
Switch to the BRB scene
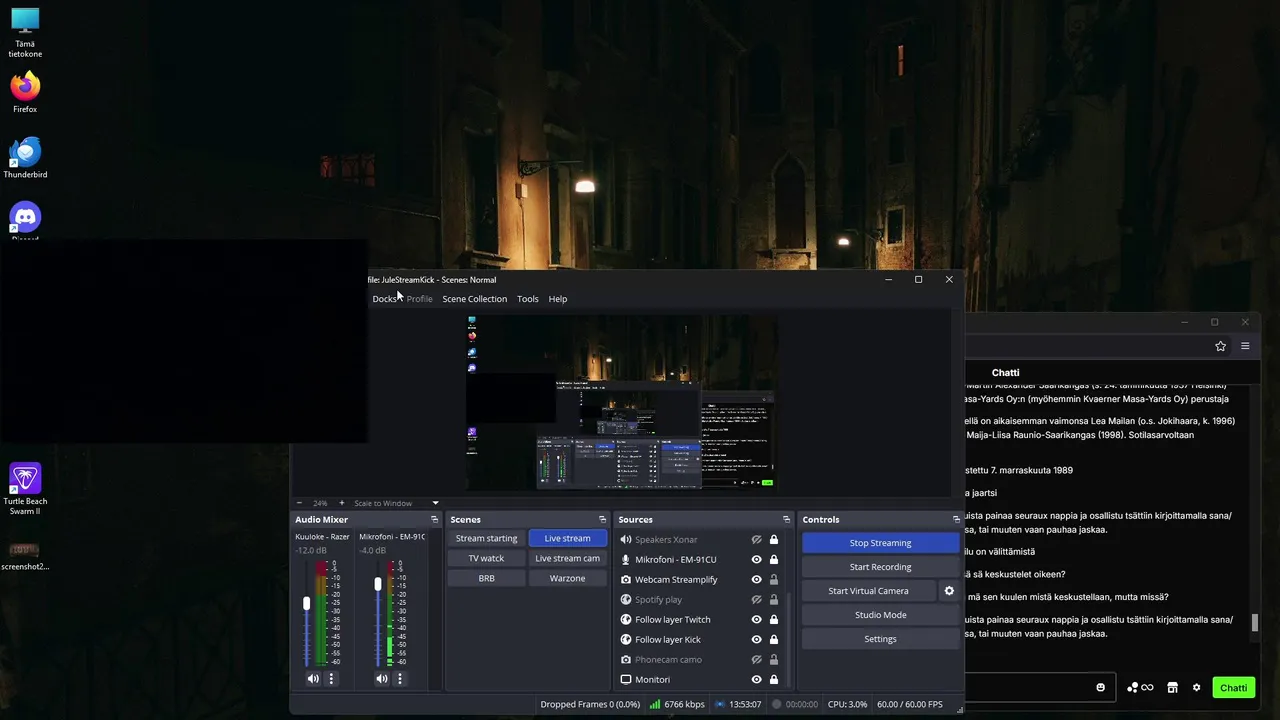pos(486,578)
